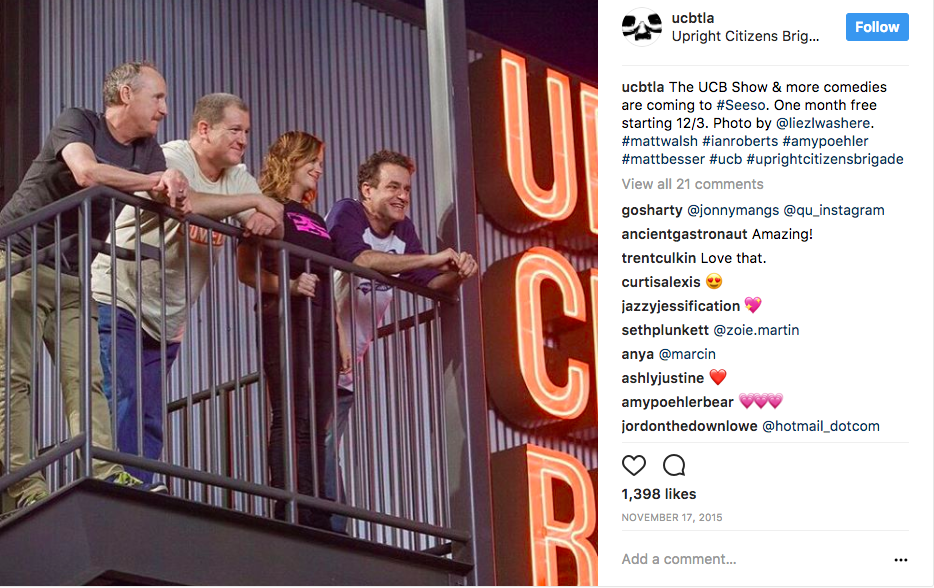The width and height of the screenshot is (934, 588).
Task: Visit amypoehlerbear commenter profile
Action: [677, 402]
